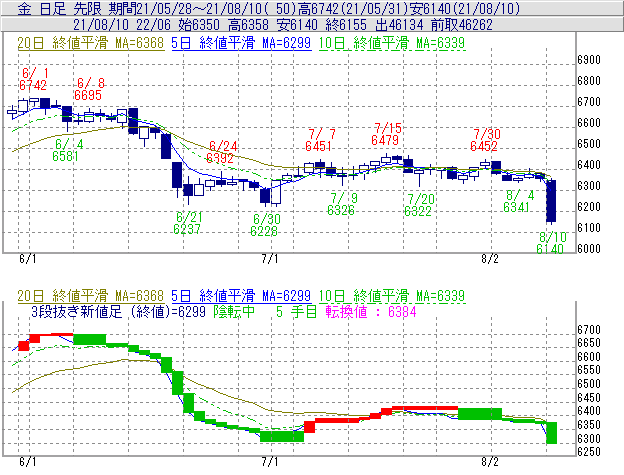Image resolution: width=624 pixels, height=475 pixels.
Task: Click the 7/1 date label under upper chart
Action: [x=270, y=259]
